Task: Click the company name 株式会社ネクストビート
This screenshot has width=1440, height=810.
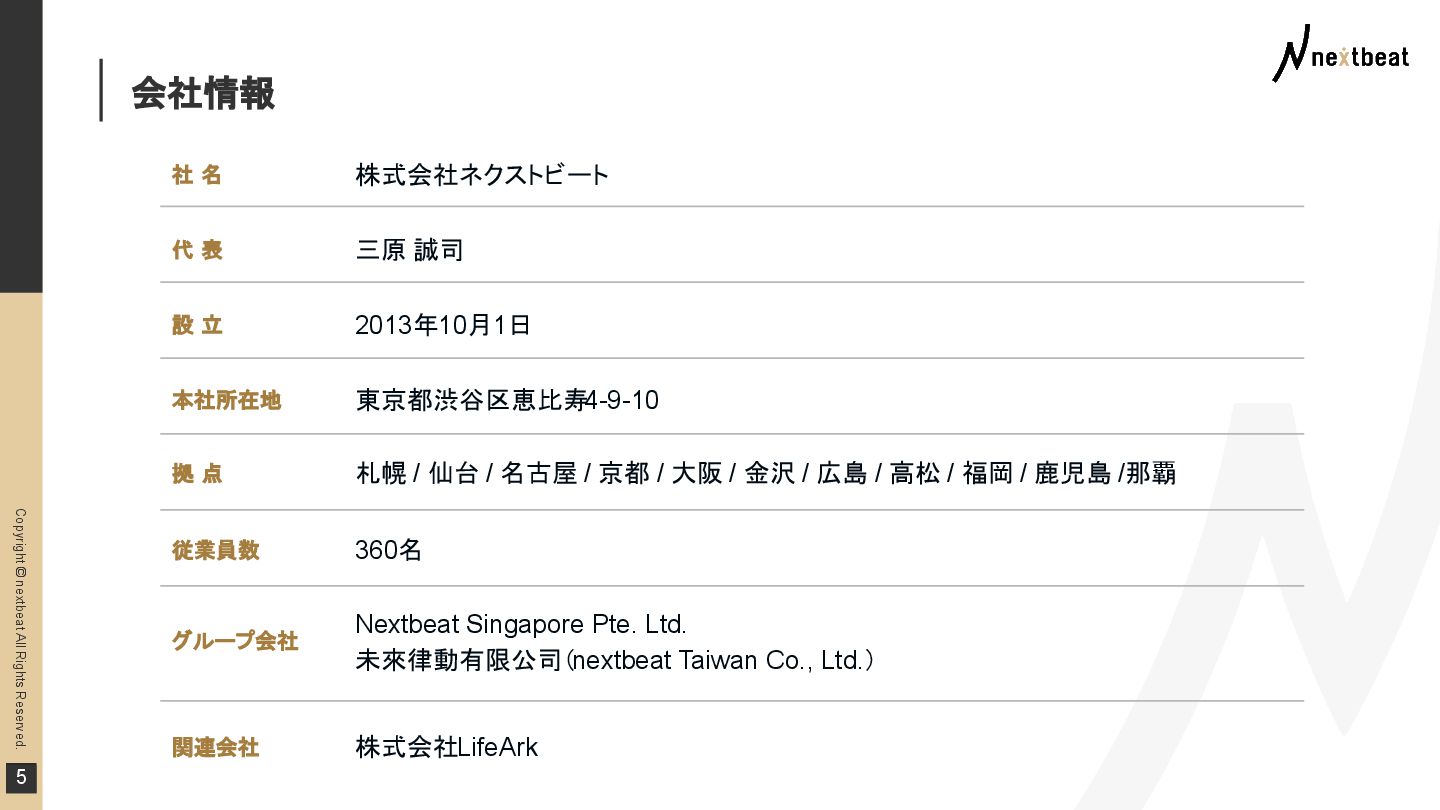Action: click(x=482, y=175)
